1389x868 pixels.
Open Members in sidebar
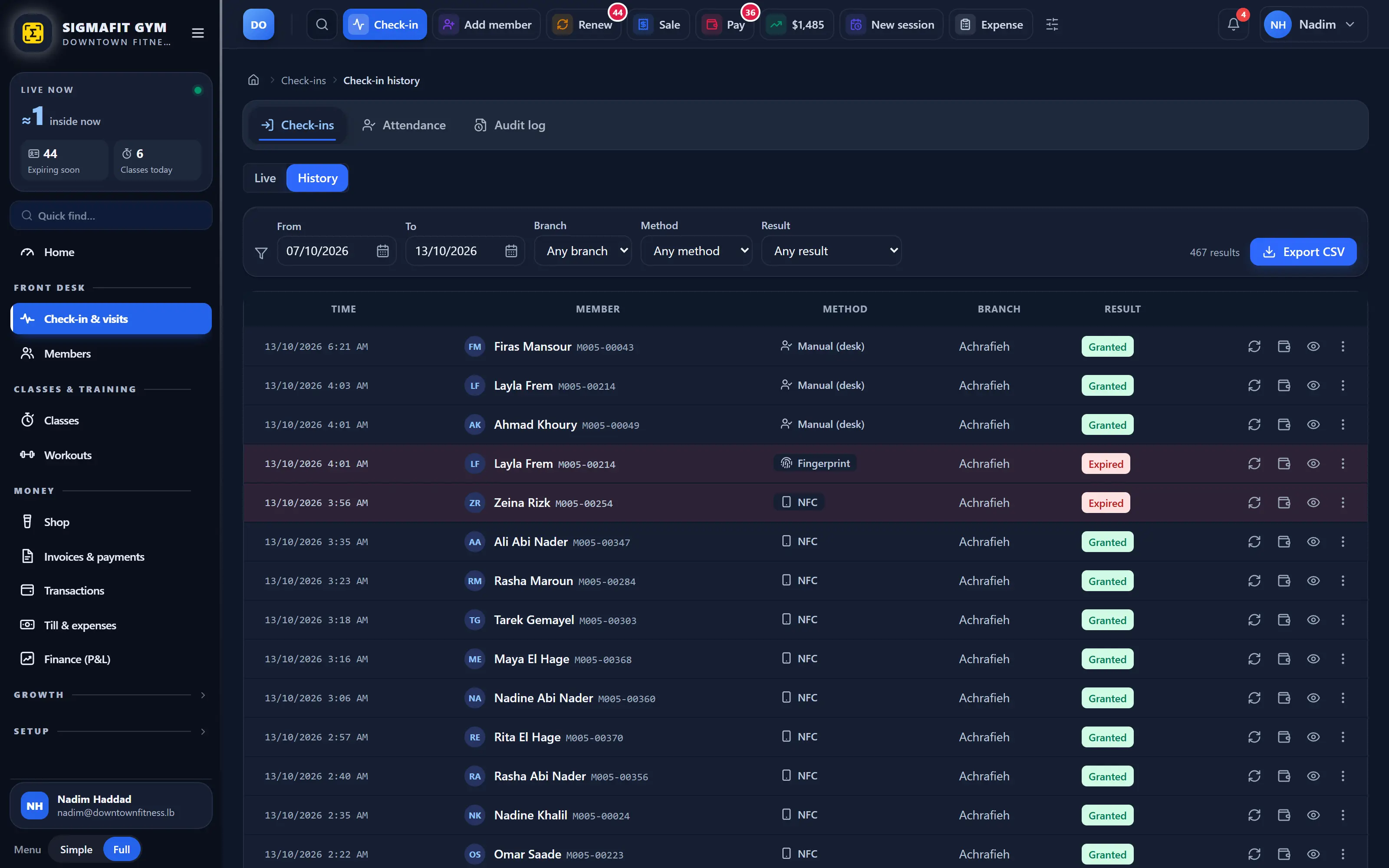click(x=111, y=354)
